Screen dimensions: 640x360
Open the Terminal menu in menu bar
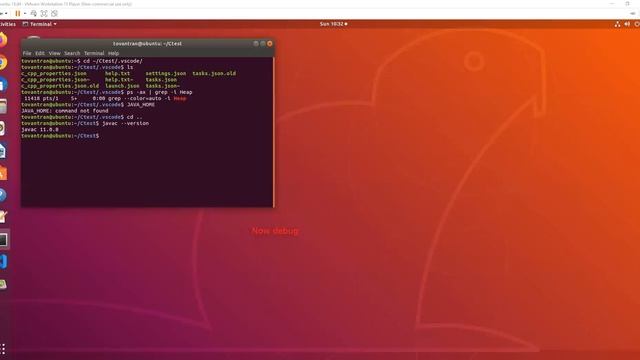(94, 53)
